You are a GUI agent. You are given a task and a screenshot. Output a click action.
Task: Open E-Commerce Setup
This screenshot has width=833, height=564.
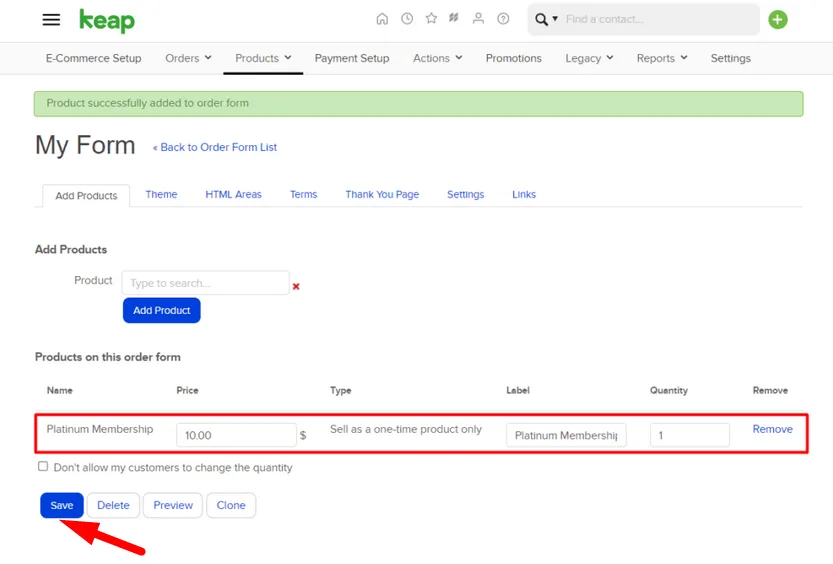pyautogui.click(x=94, y=58)
